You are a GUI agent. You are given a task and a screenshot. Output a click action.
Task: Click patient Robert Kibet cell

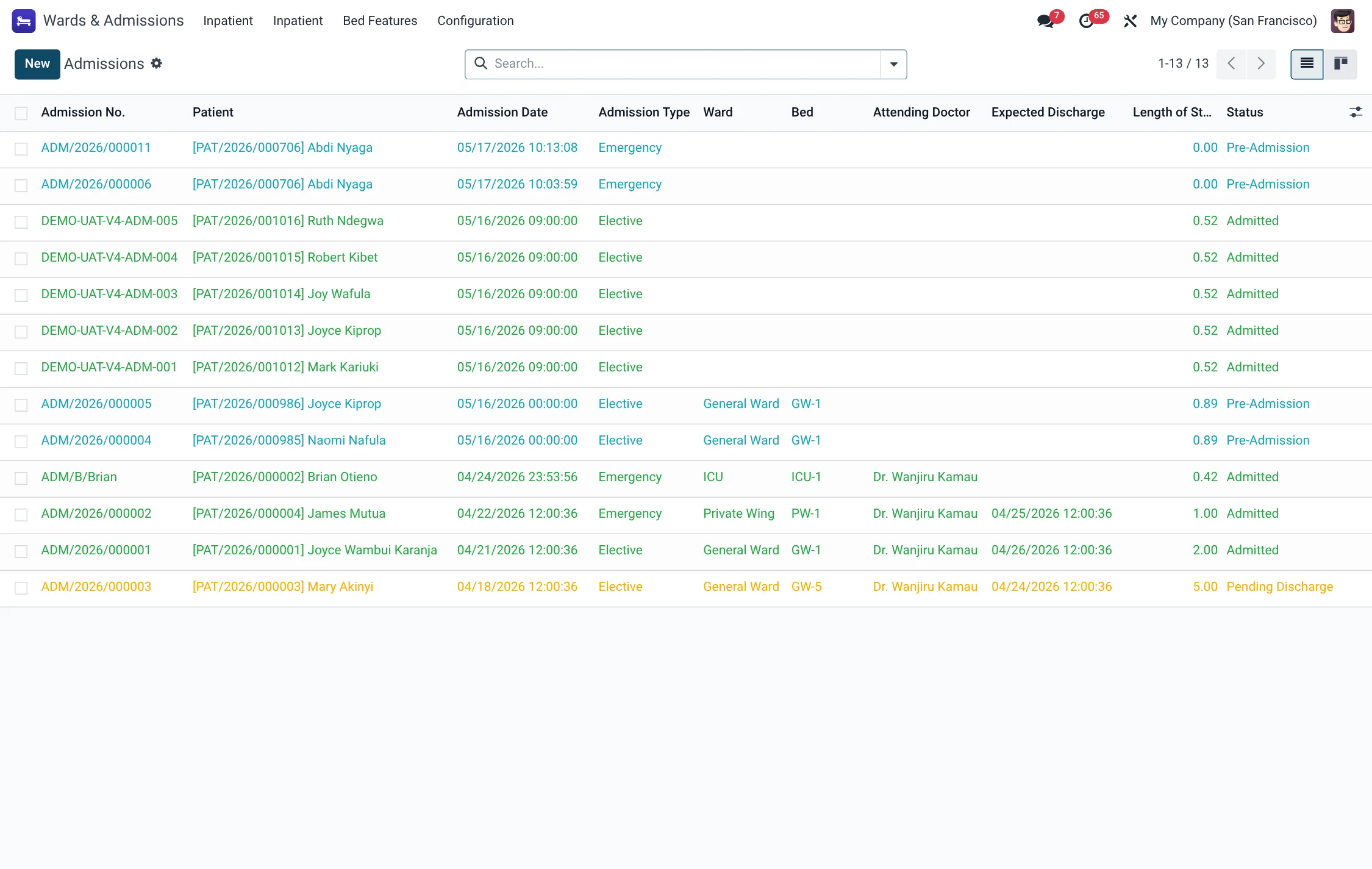(x=285, y=257)
